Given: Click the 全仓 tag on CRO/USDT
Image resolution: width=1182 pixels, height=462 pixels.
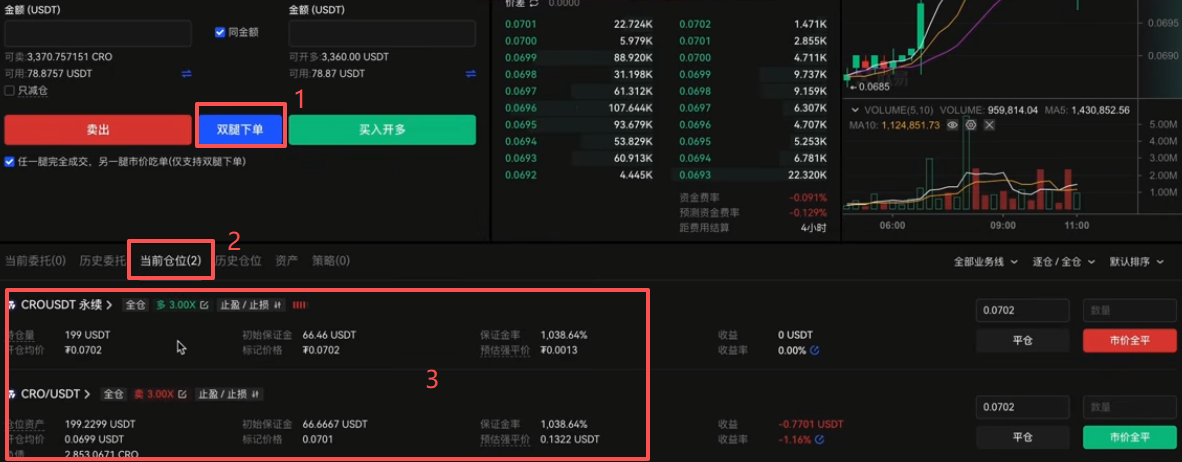Looking at the screenshot, I should [114, 394].
